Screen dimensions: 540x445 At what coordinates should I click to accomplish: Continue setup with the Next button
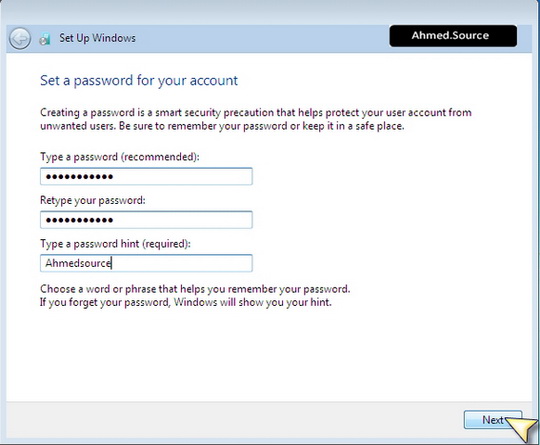492,420
